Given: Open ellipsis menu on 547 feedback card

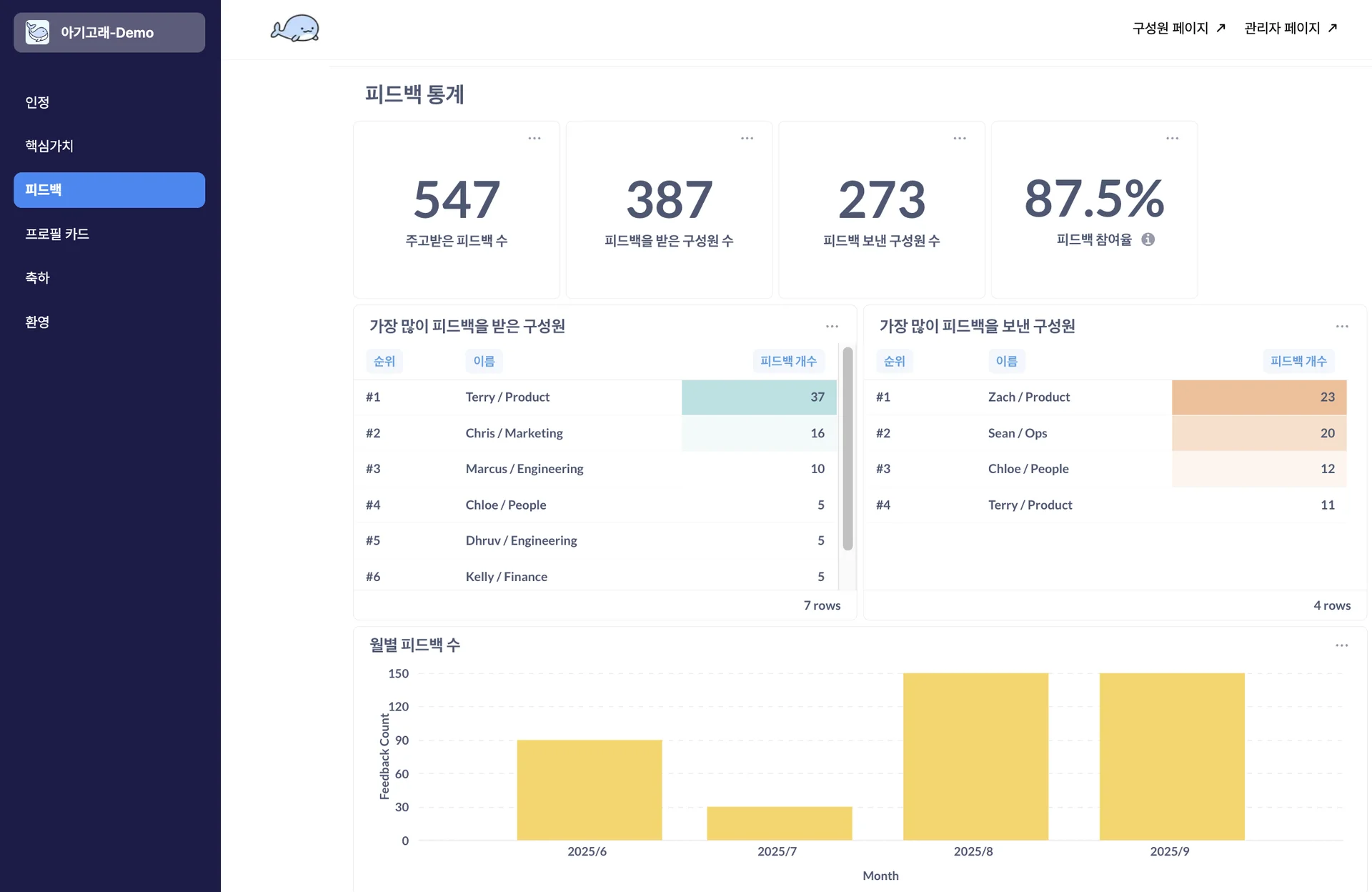Looking at the screenshot, I should tap(534, 138).
